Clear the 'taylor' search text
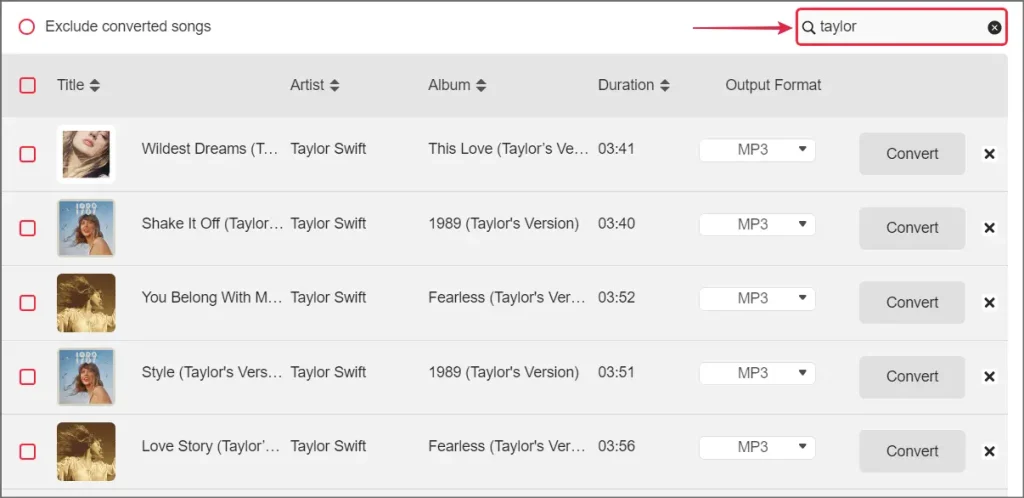This screenshot has width=1024, height=498. (994, 27)
